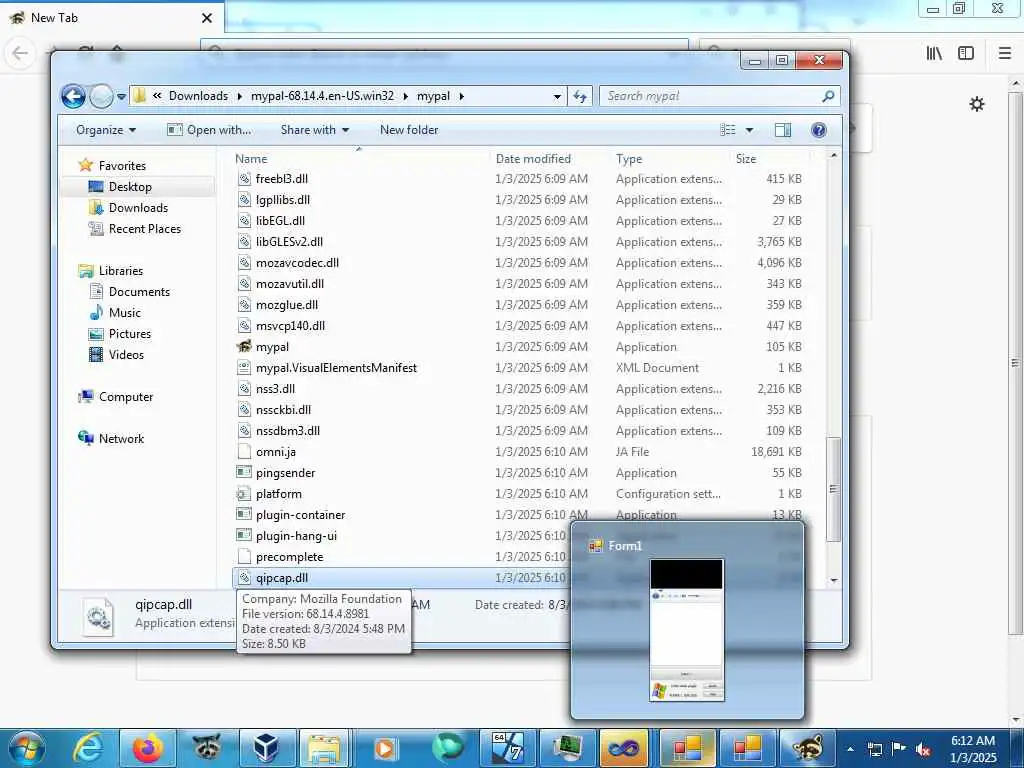Image resolution: width=1024 pixels, height=768 pixels.
Task: Select the platform configuration file icon
Action: [244, 494]
